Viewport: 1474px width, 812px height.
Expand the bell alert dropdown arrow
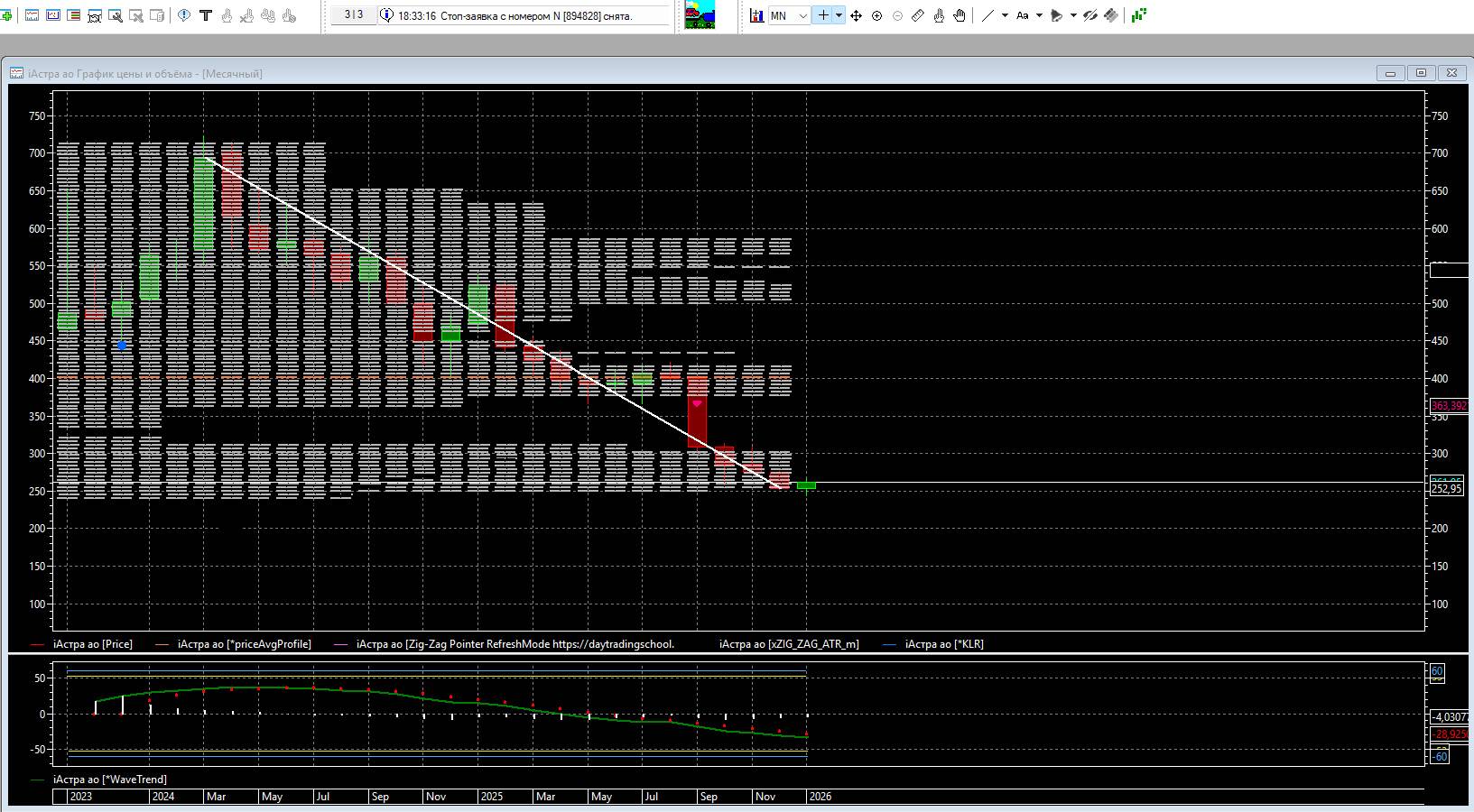click(x=1073, y=15)
